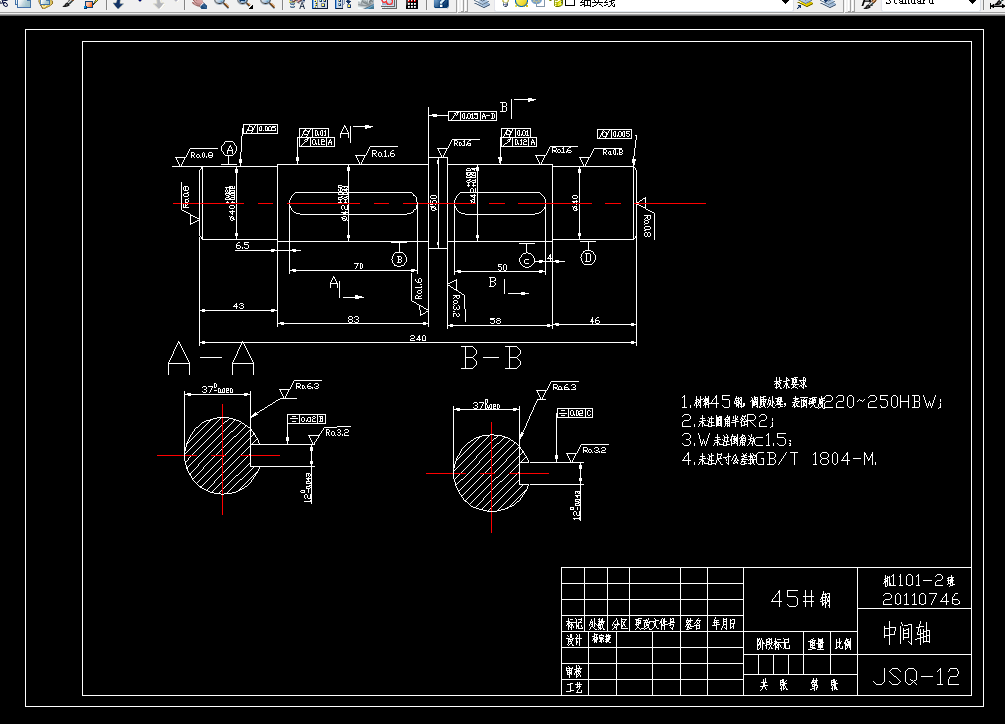Click the Block Editor icon
This screenshot has width=1005, height=724.
point(90,3)
